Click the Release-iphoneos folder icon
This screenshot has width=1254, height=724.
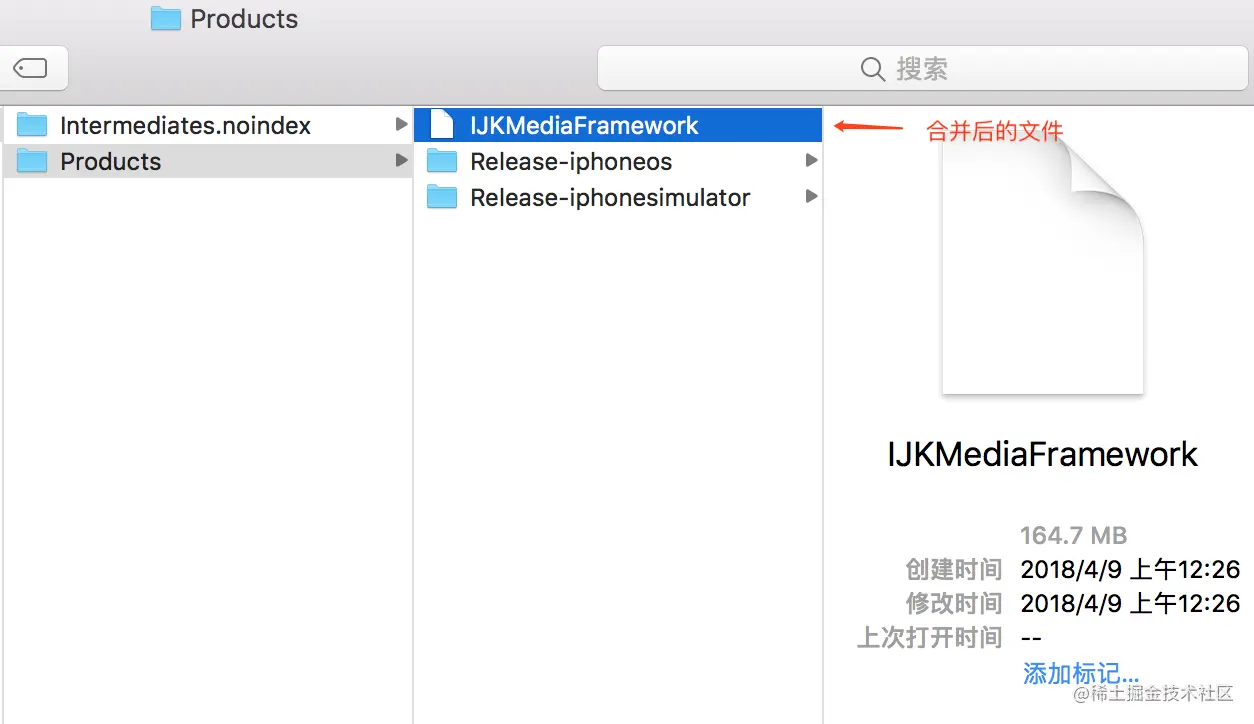pos(441,161)
